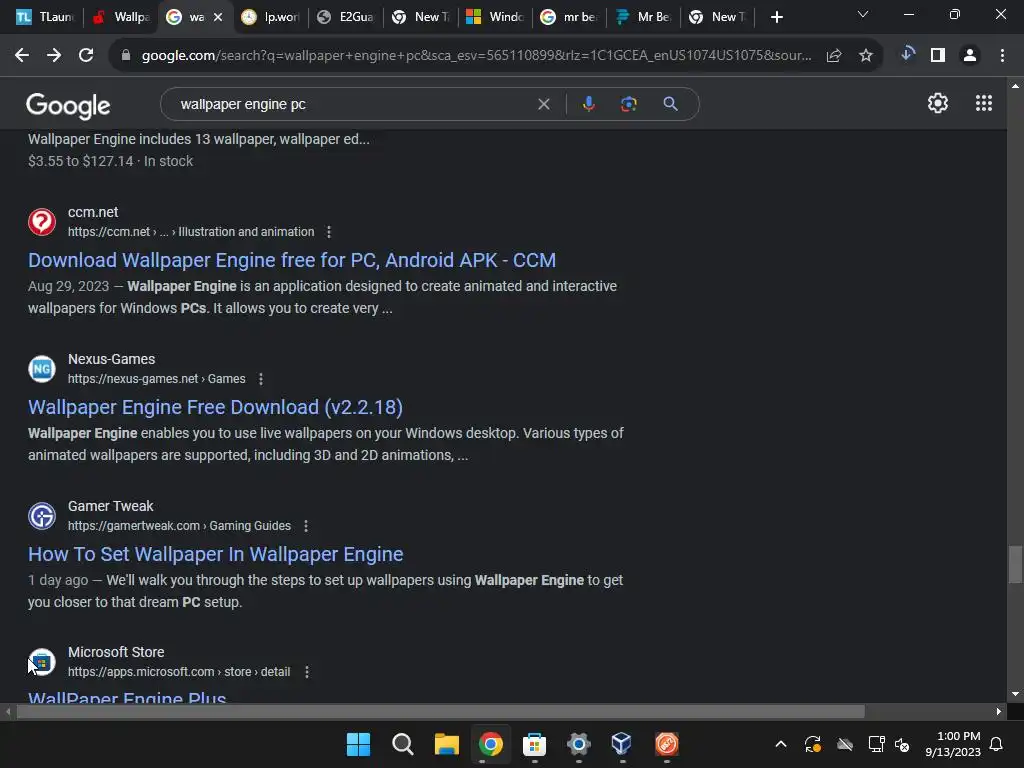Open the Windows Start menu

click(358, 744)
